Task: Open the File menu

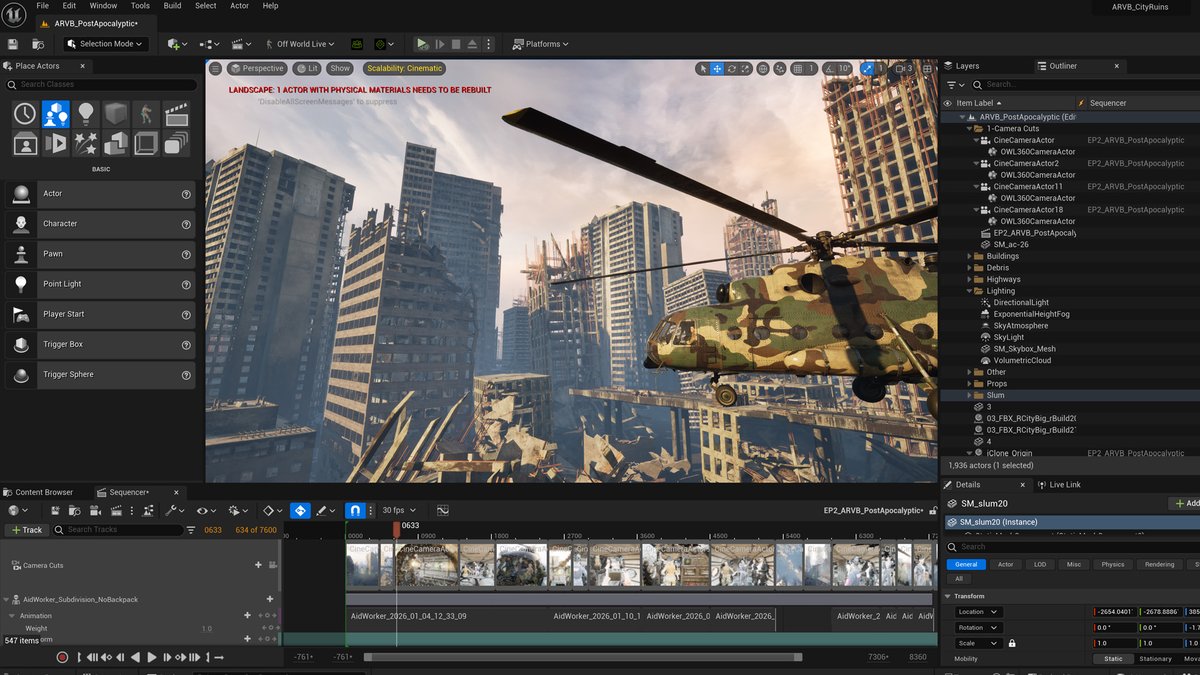Action: (x=42, y=6)
